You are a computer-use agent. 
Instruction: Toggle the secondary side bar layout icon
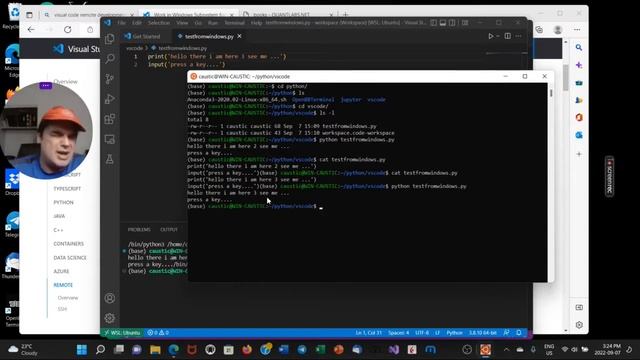click(x=452, y=23)
